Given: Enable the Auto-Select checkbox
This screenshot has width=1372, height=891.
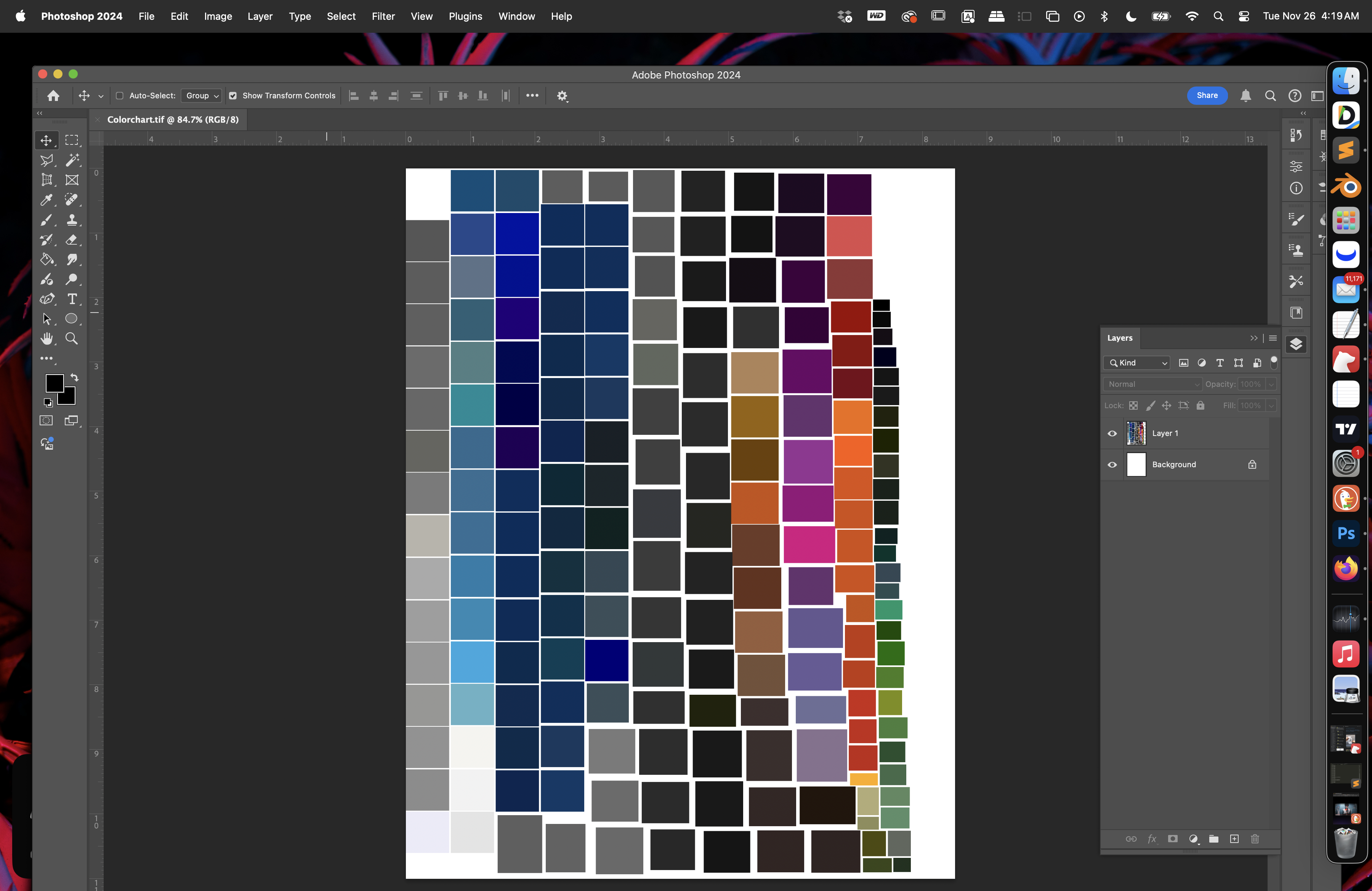Looking at the screenshot, I should pyautogui.click(x=119, y=96).
